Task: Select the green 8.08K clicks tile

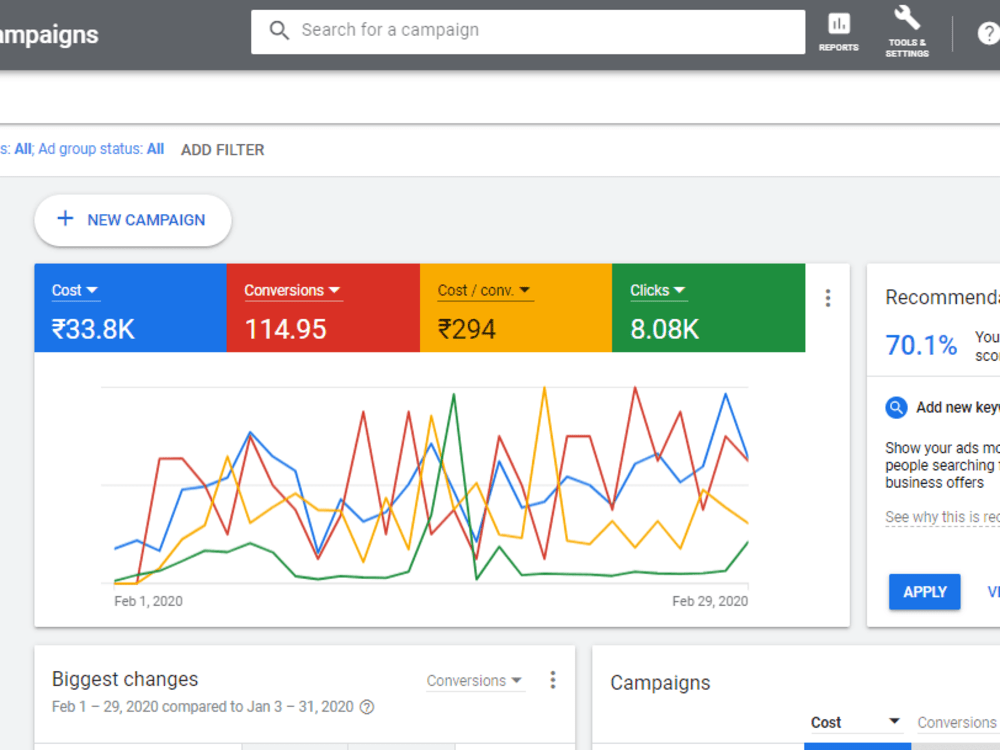Action: 709,307
